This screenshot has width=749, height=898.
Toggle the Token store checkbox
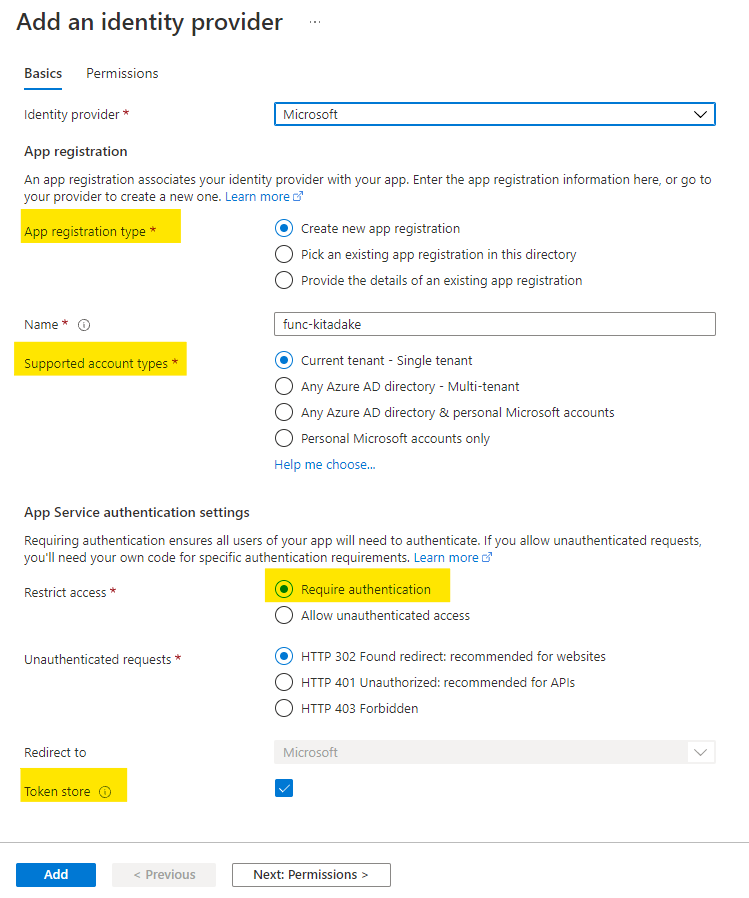[x=284, y=788]
